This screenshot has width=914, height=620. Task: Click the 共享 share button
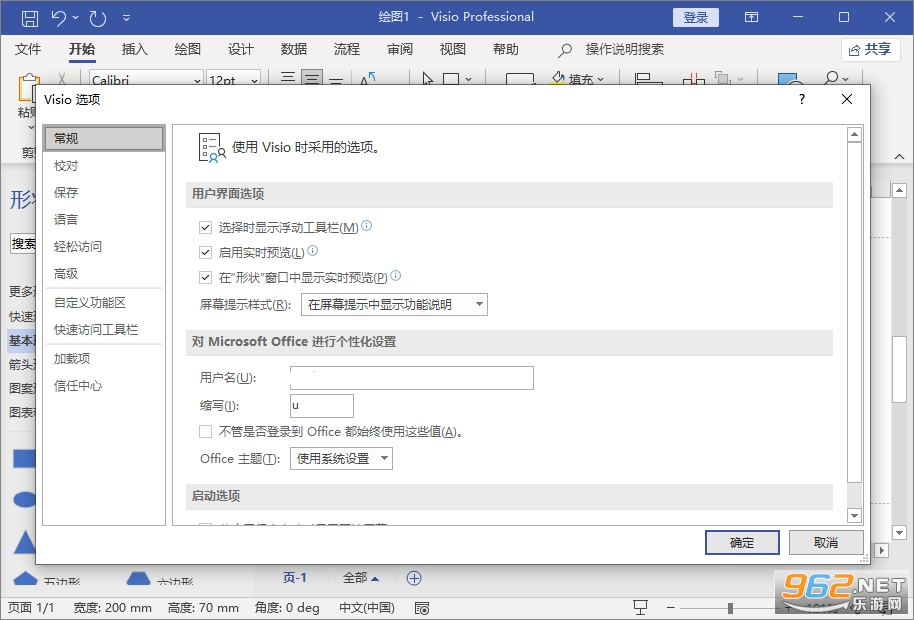[x=870, y=50]
